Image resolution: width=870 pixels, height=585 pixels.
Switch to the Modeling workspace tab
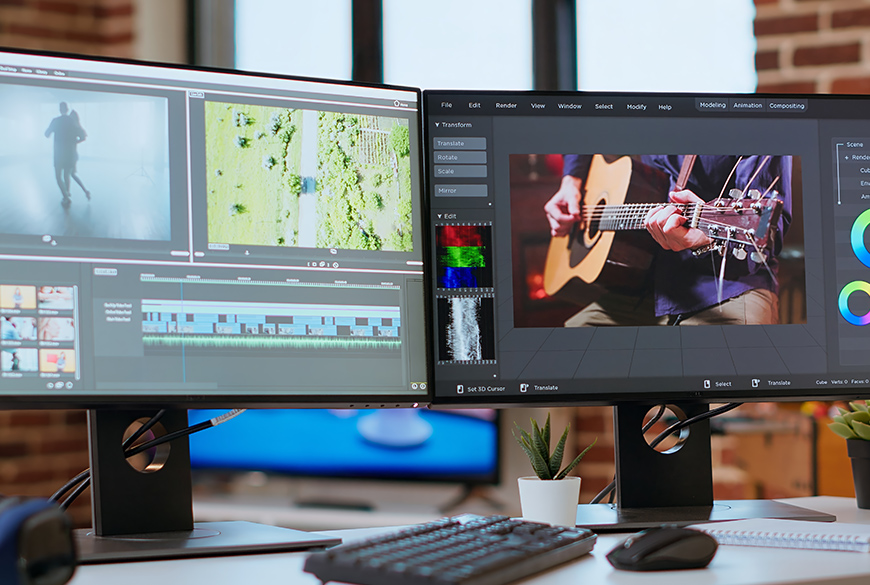pos(712,105)
